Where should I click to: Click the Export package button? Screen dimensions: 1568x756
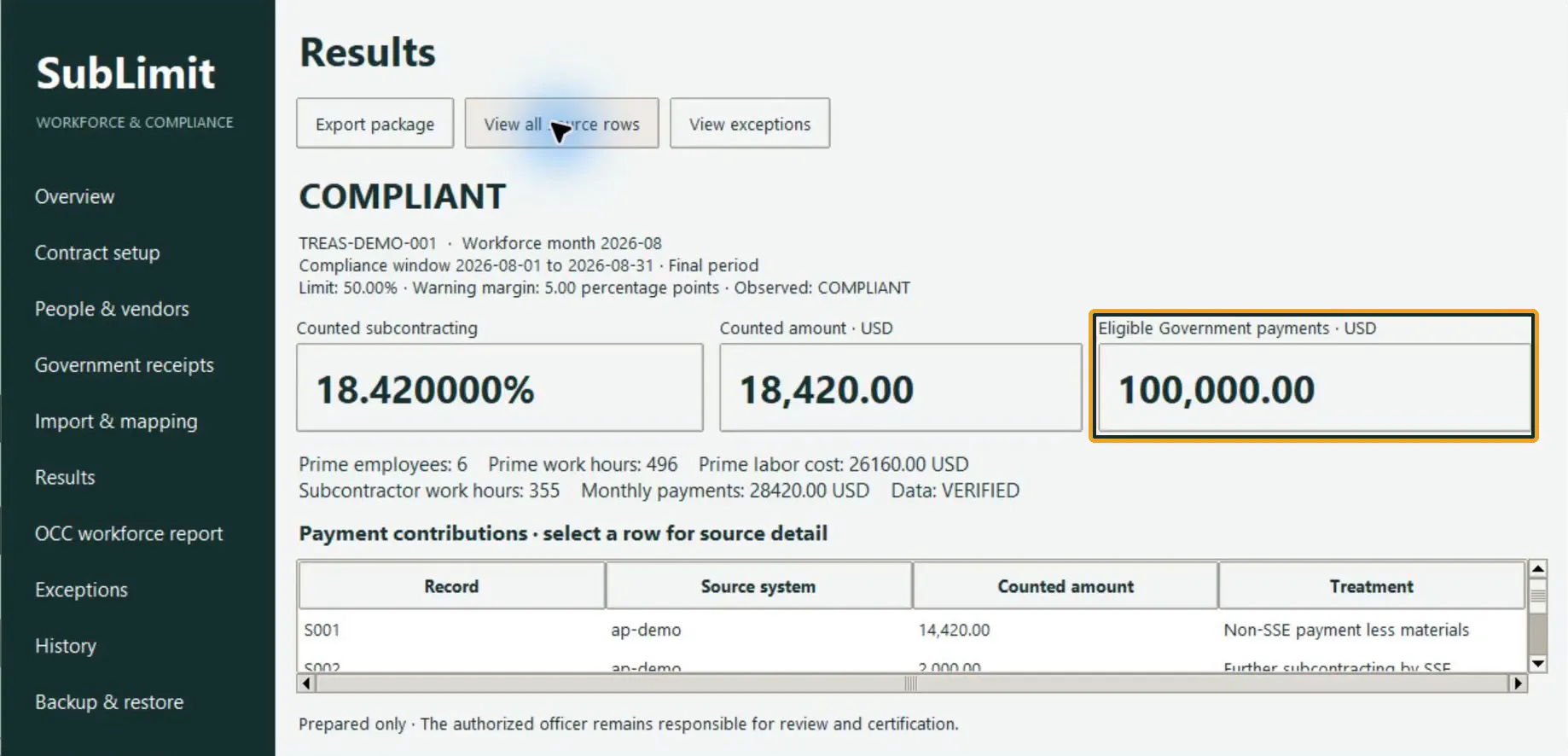pyautogui.click(x=375, y=124)
